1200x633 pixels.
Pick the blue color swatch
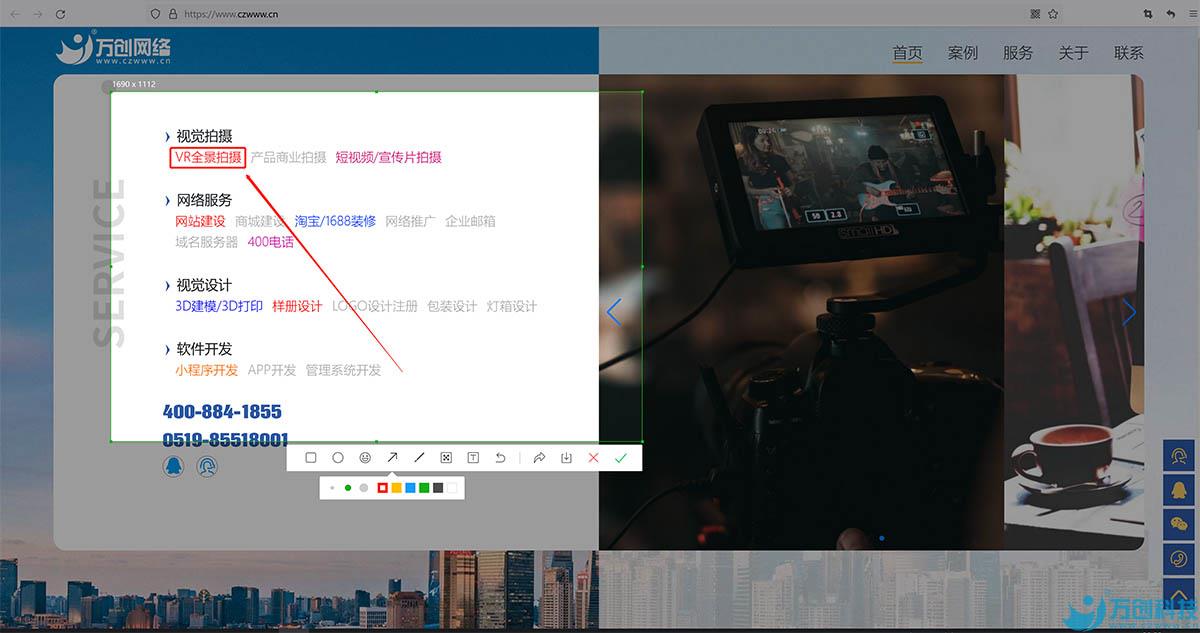[410, 488]
